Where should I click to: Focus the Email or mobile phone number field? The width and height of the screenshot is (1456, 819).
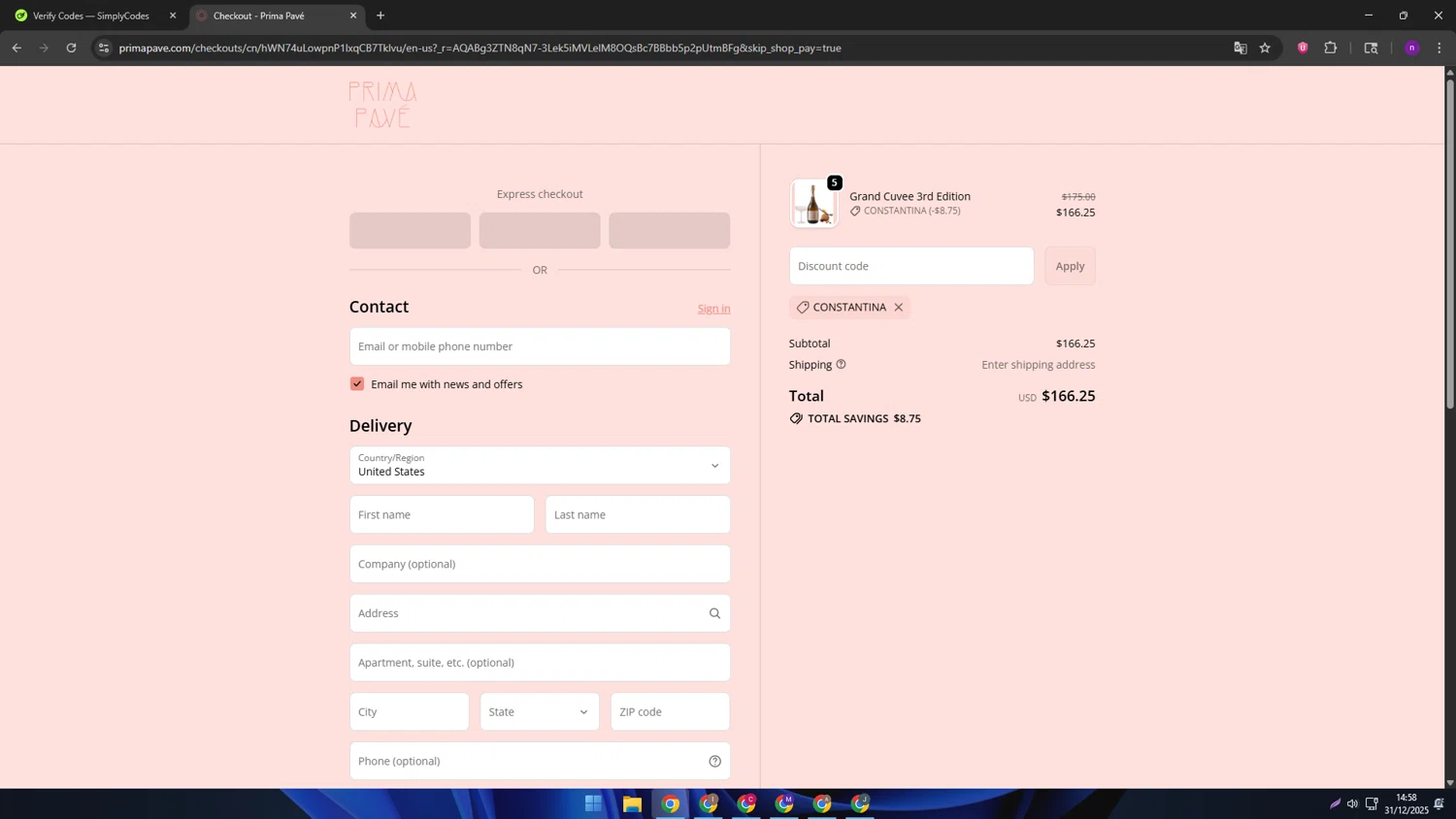540,346
